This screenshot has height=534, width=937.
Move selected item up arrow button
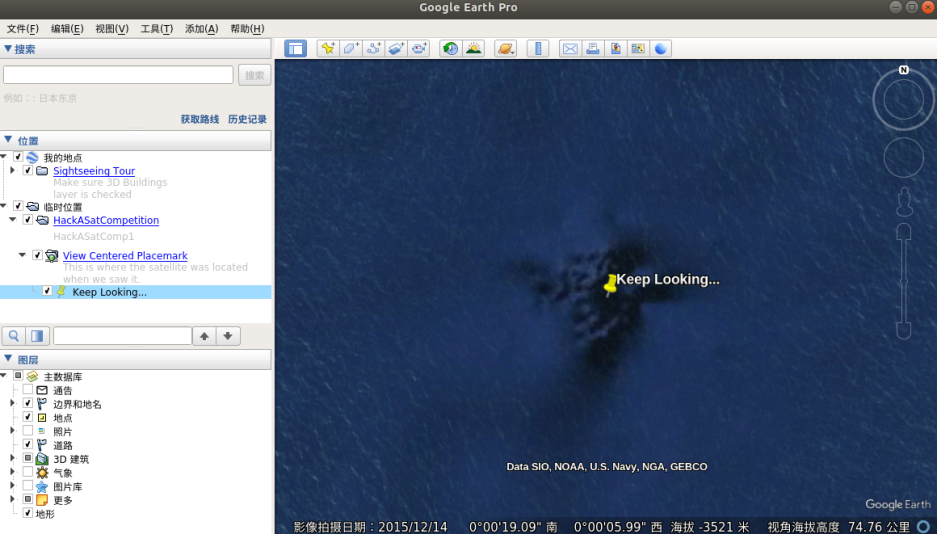(204, 336)
